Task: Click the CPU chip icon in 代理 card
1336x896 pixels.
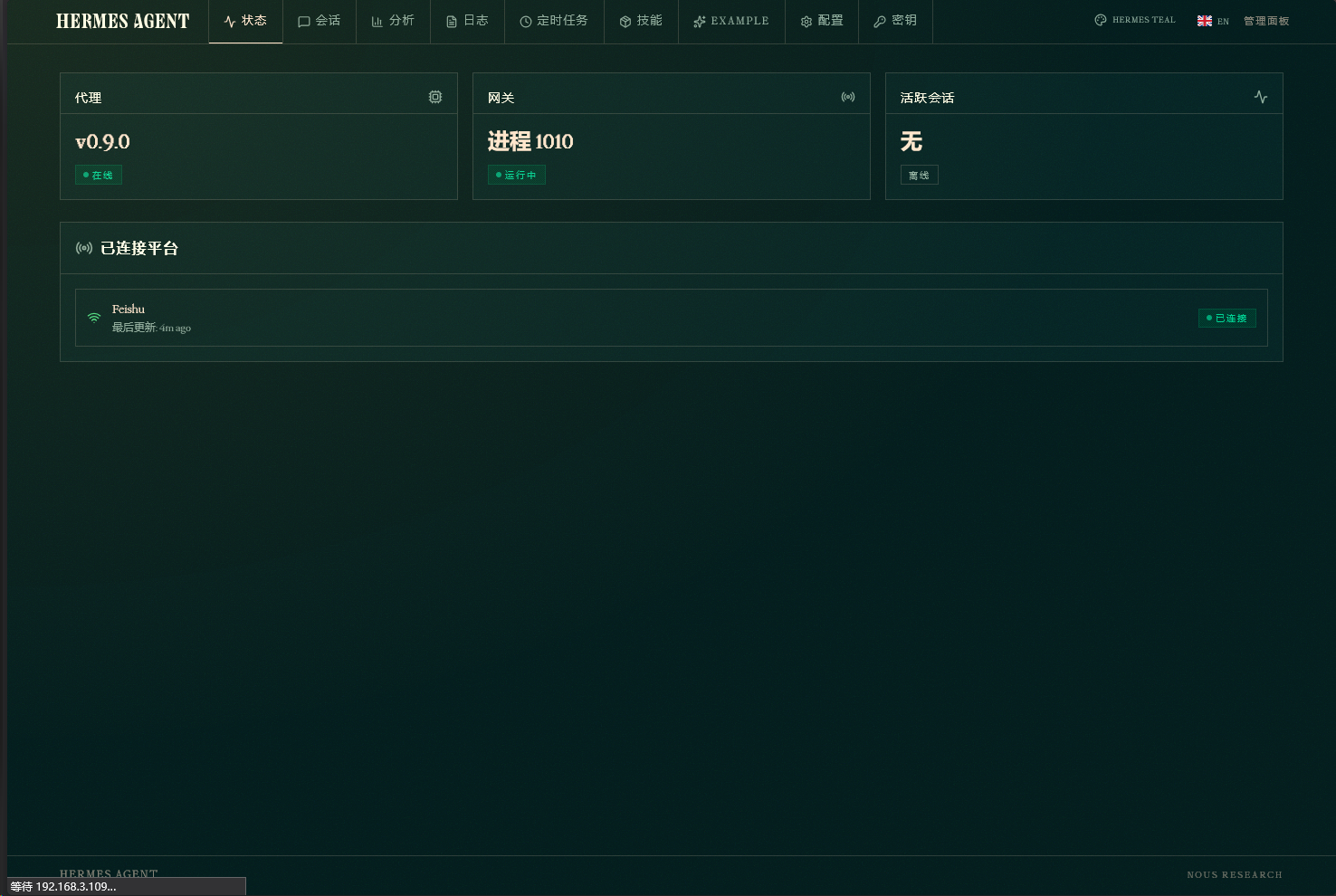Action: click(435, 97)
